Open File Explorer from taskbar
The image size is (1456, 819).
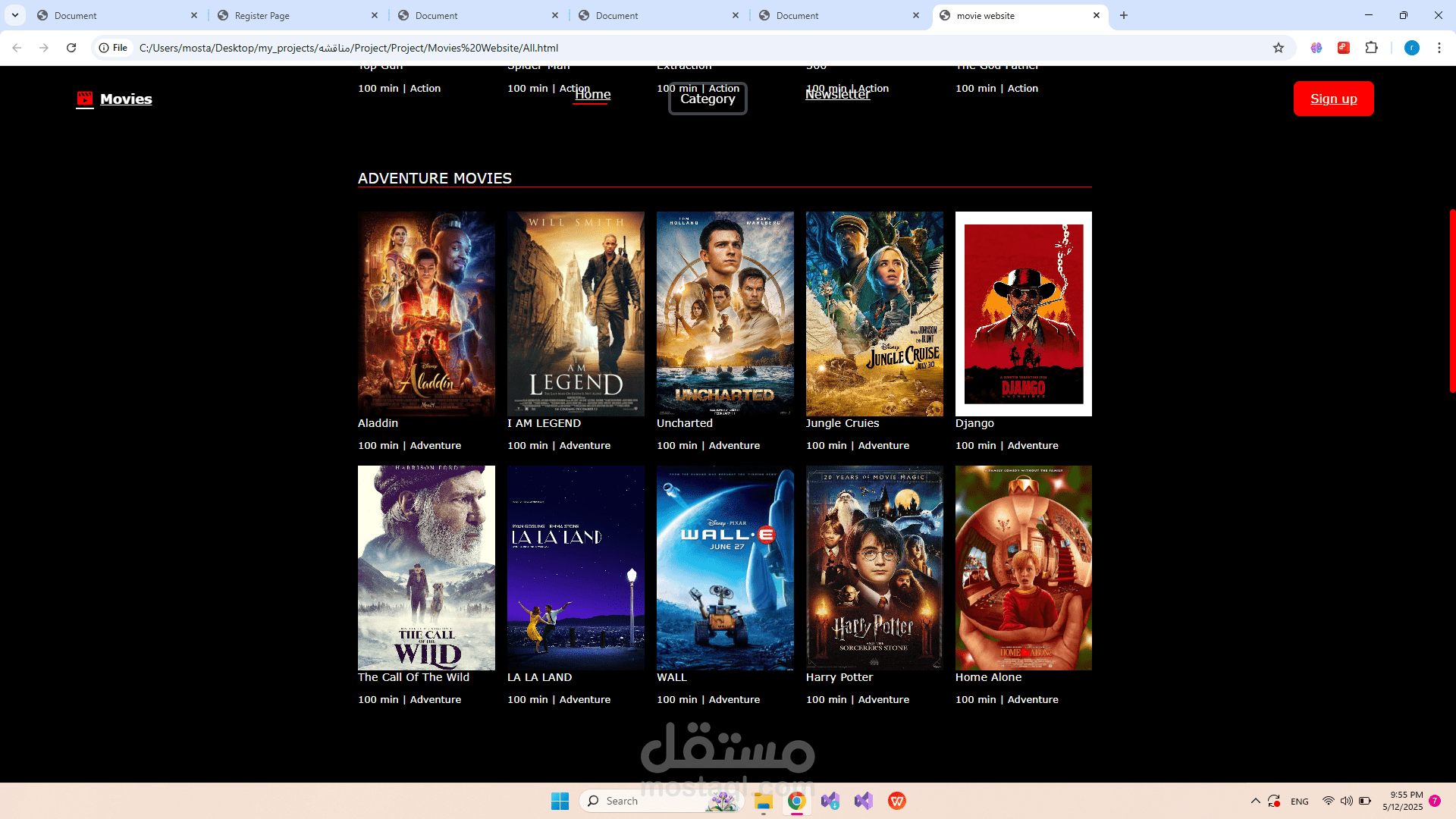(x=763, y=801)
